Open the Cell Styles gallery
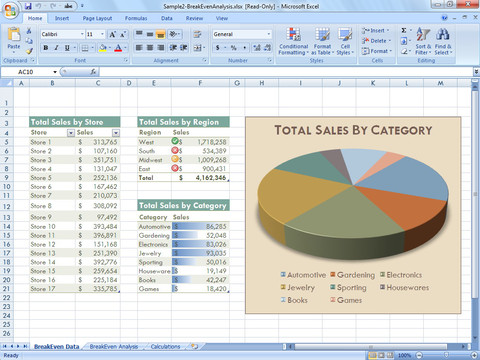Viewport: 480px width, 360px height. [x=345, y=41]
